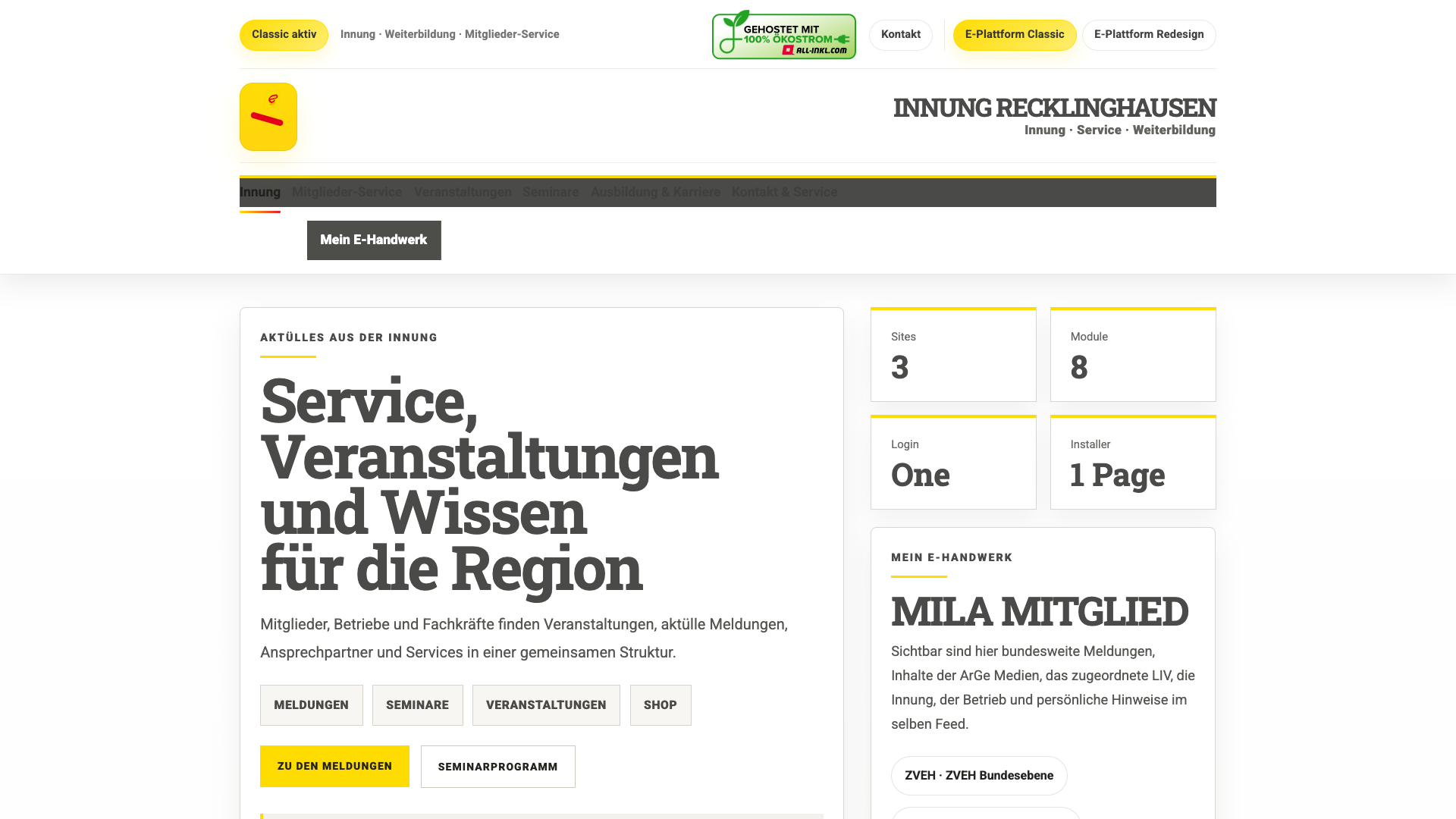The height and width of the screenshot is (819, 1456).
Task: Select the 'Innung' navigation item
Action: tap(259, 192)
